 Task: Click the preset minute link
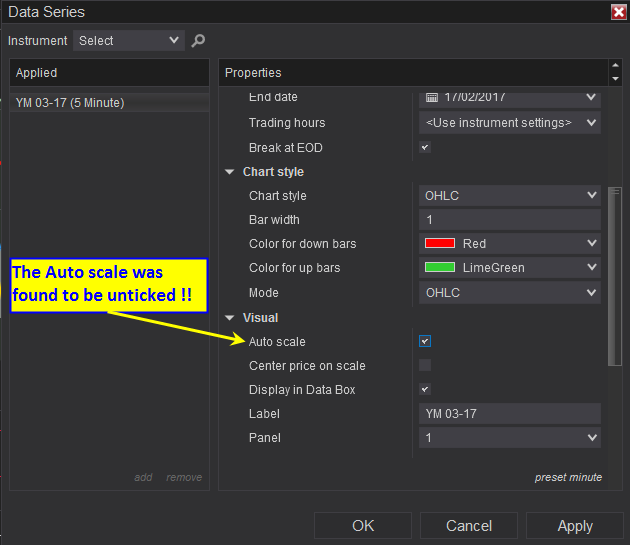pyautogui.click(x=568, y=477)
